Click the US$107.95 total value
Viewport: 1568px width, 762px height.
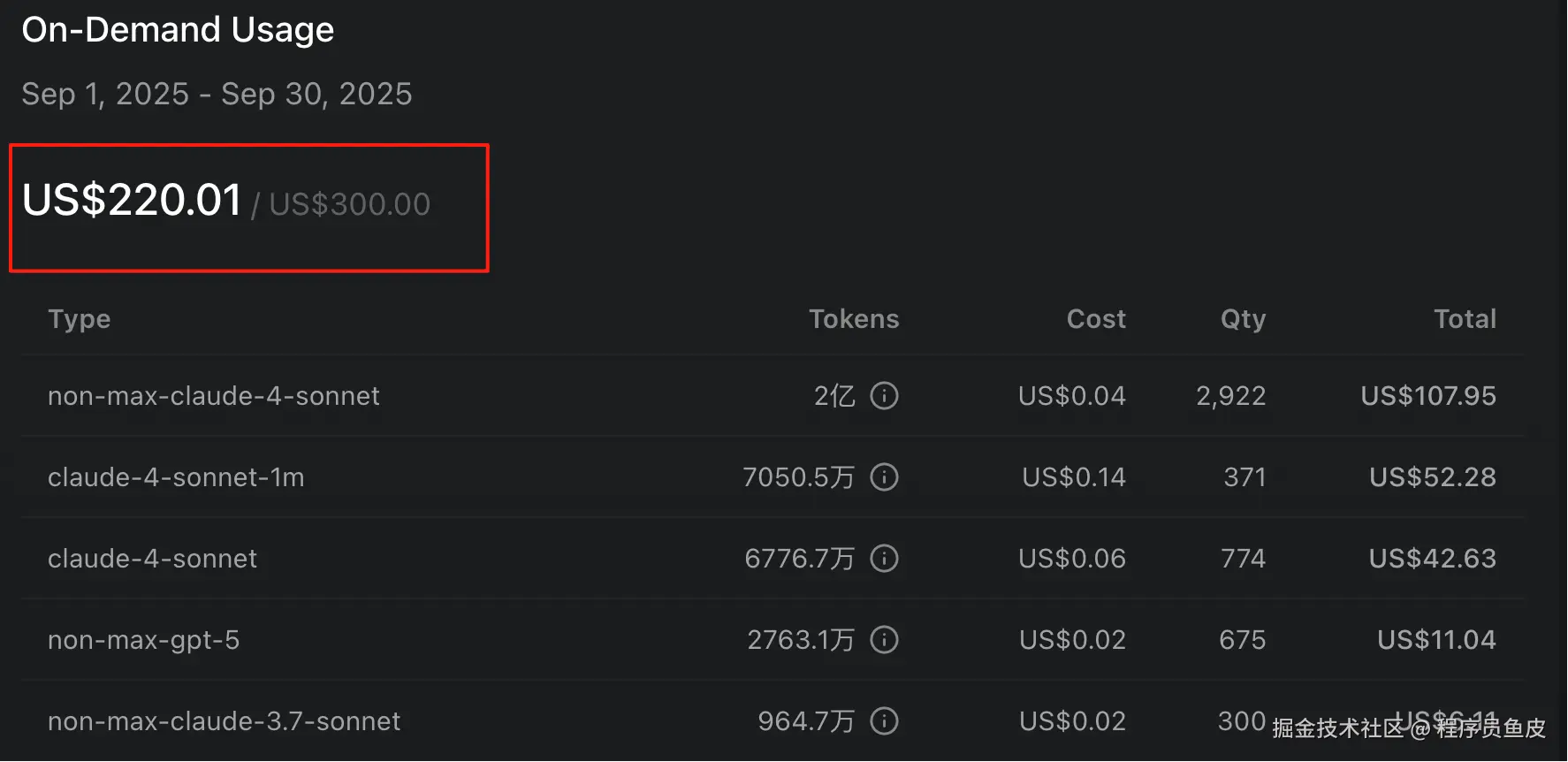pyautogui.click(x=1427, y=396)
